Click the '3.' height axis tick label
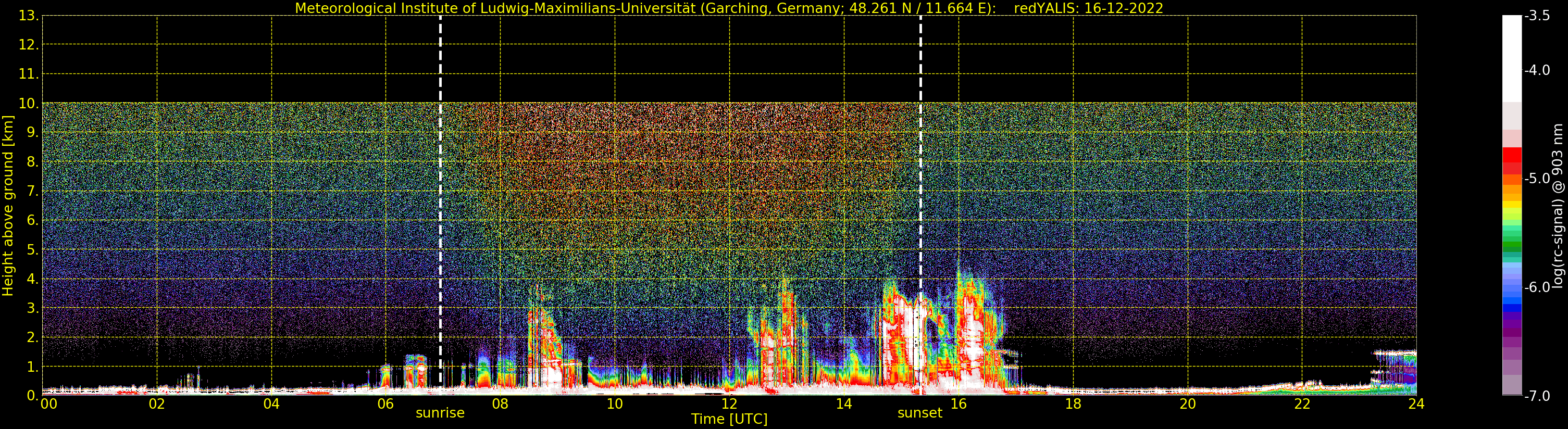 pos(33,308)
